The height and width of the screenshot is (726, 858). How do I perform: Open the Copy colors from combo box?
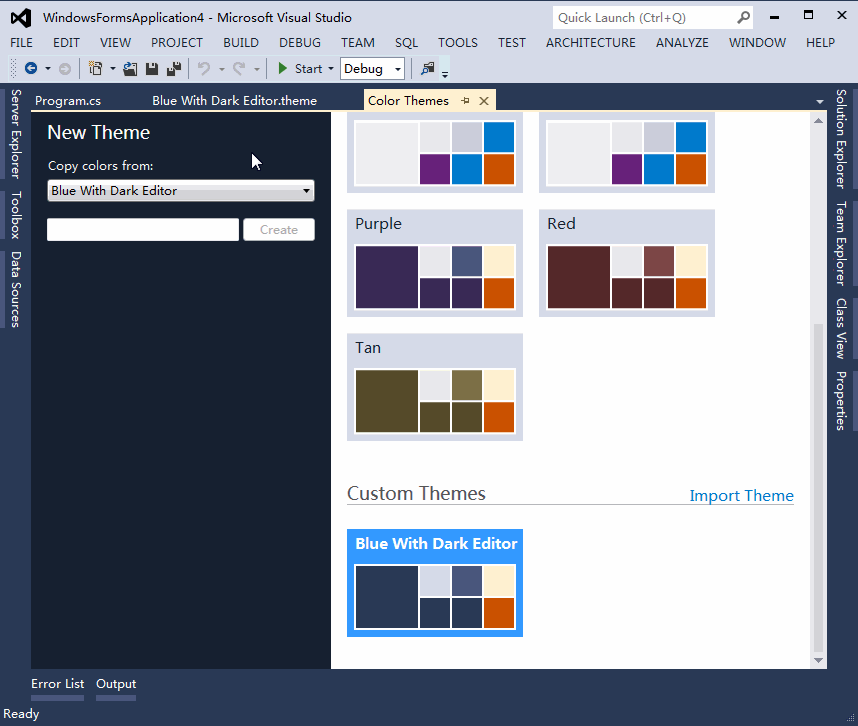click(x=181, y=190)
